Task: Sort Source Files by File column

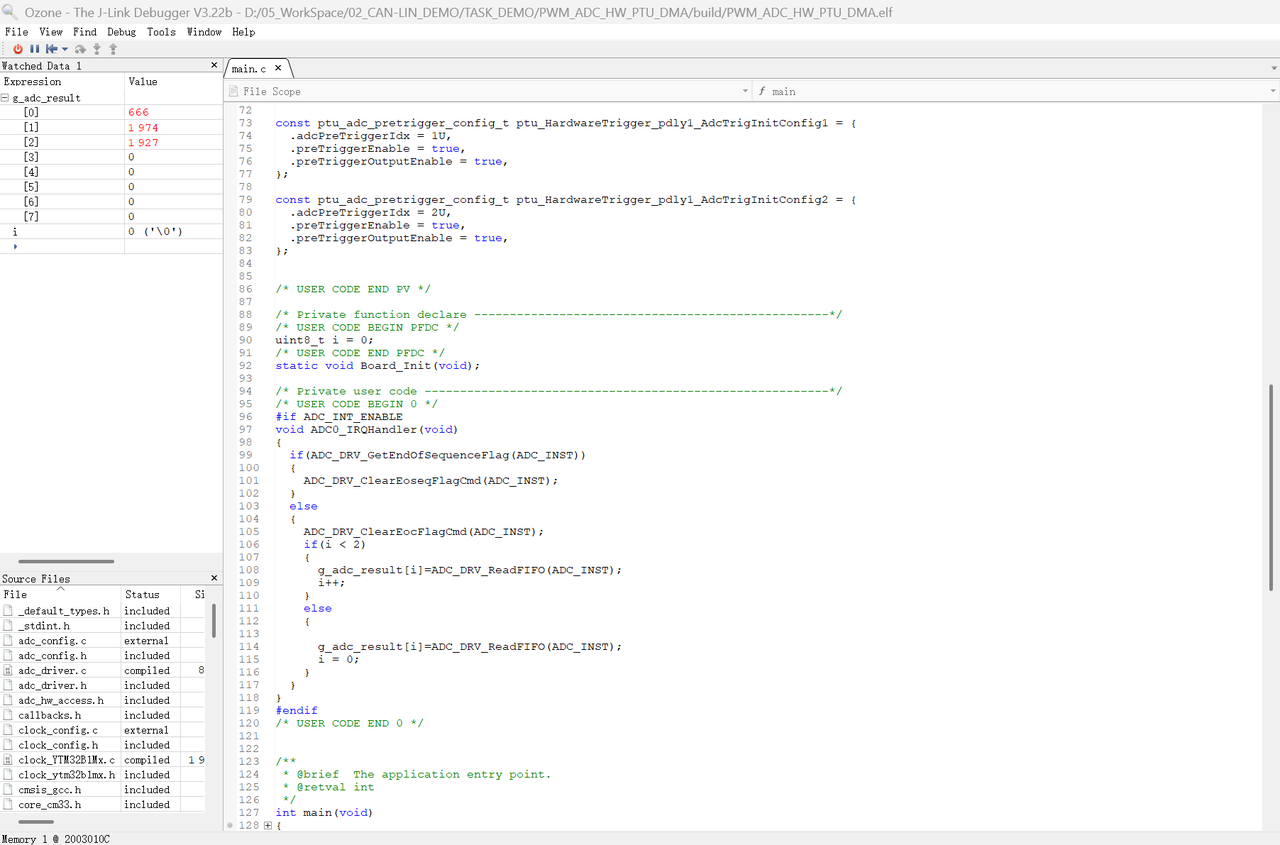Action: (60, 594)
